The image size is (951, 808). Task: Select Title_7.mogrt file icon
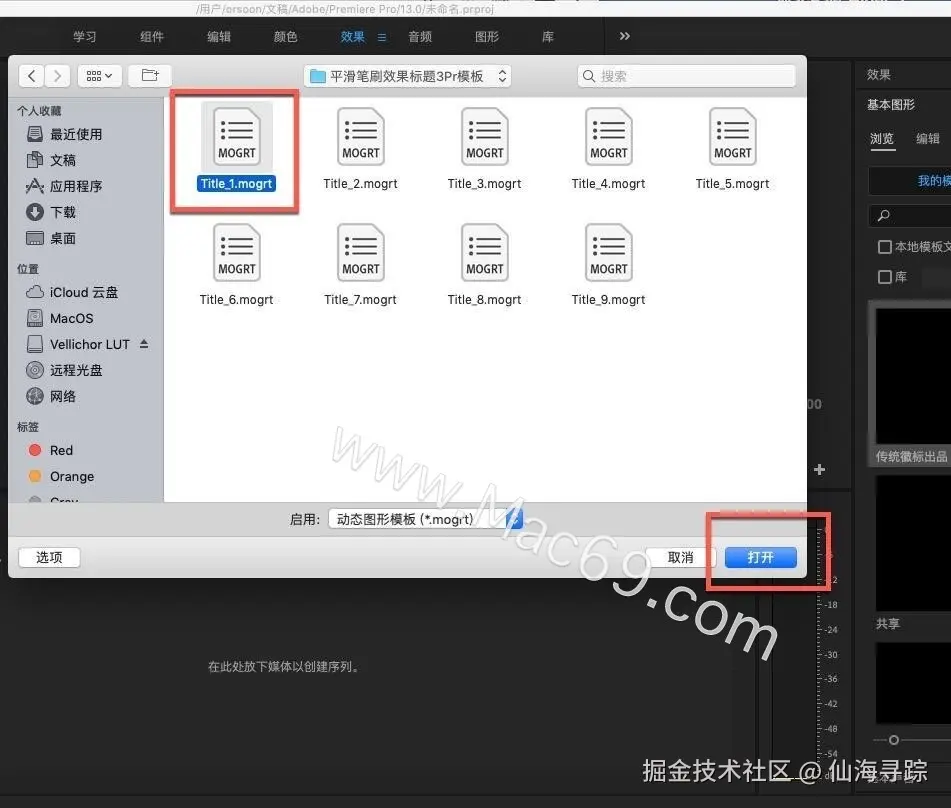pos(361,252)
